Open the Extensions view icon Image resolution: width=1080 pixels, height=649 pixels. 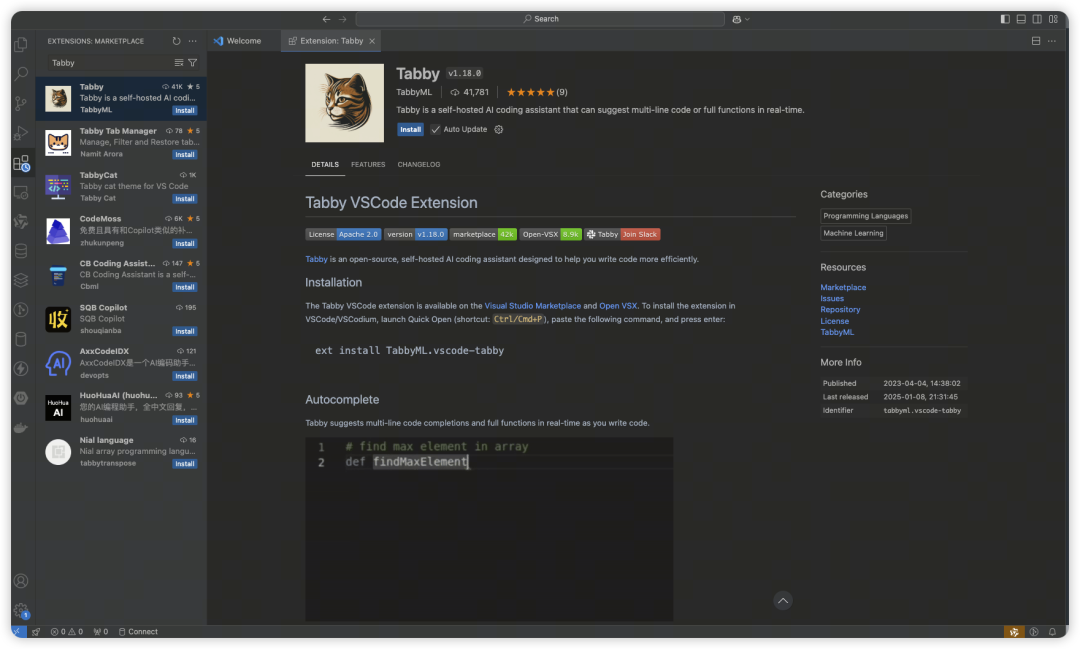tap(21, 163)
